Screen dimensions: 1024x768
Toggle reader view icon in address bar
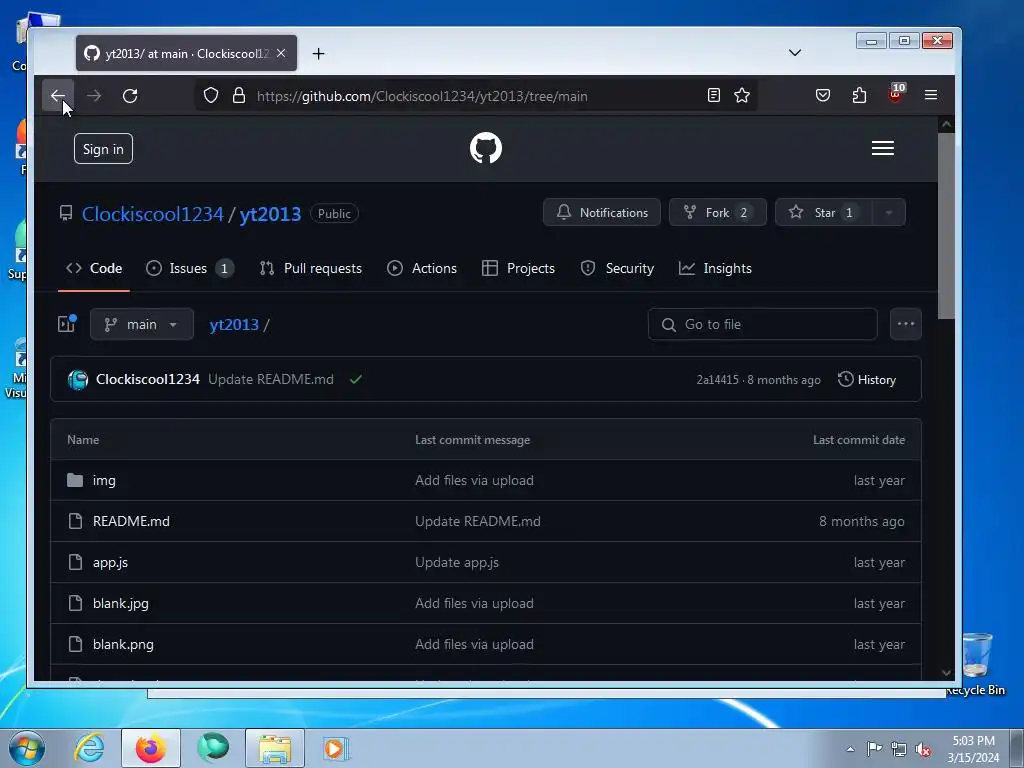coord(714,95)
